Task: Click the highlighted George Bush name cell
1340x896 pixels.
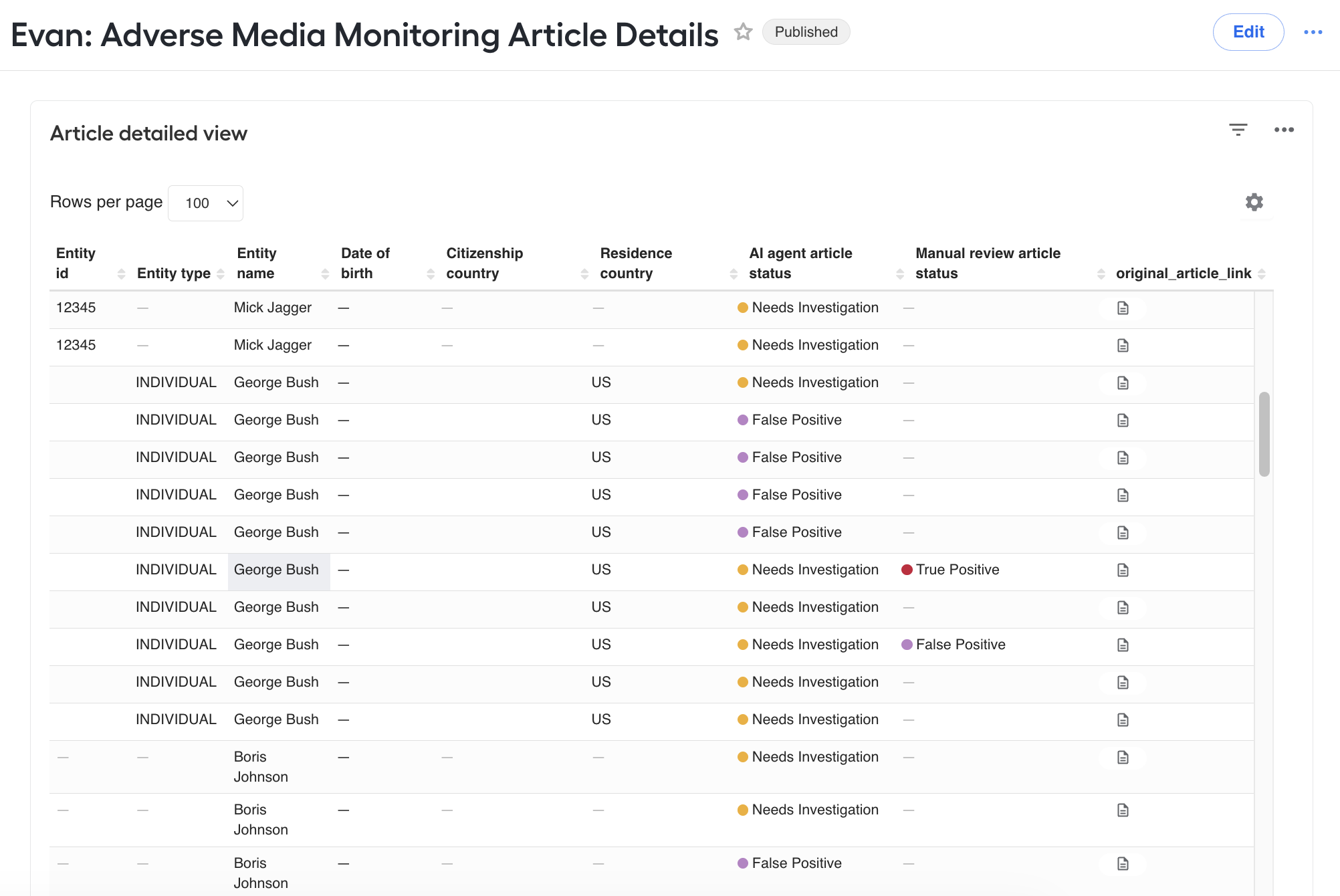Action: point(279,571)
